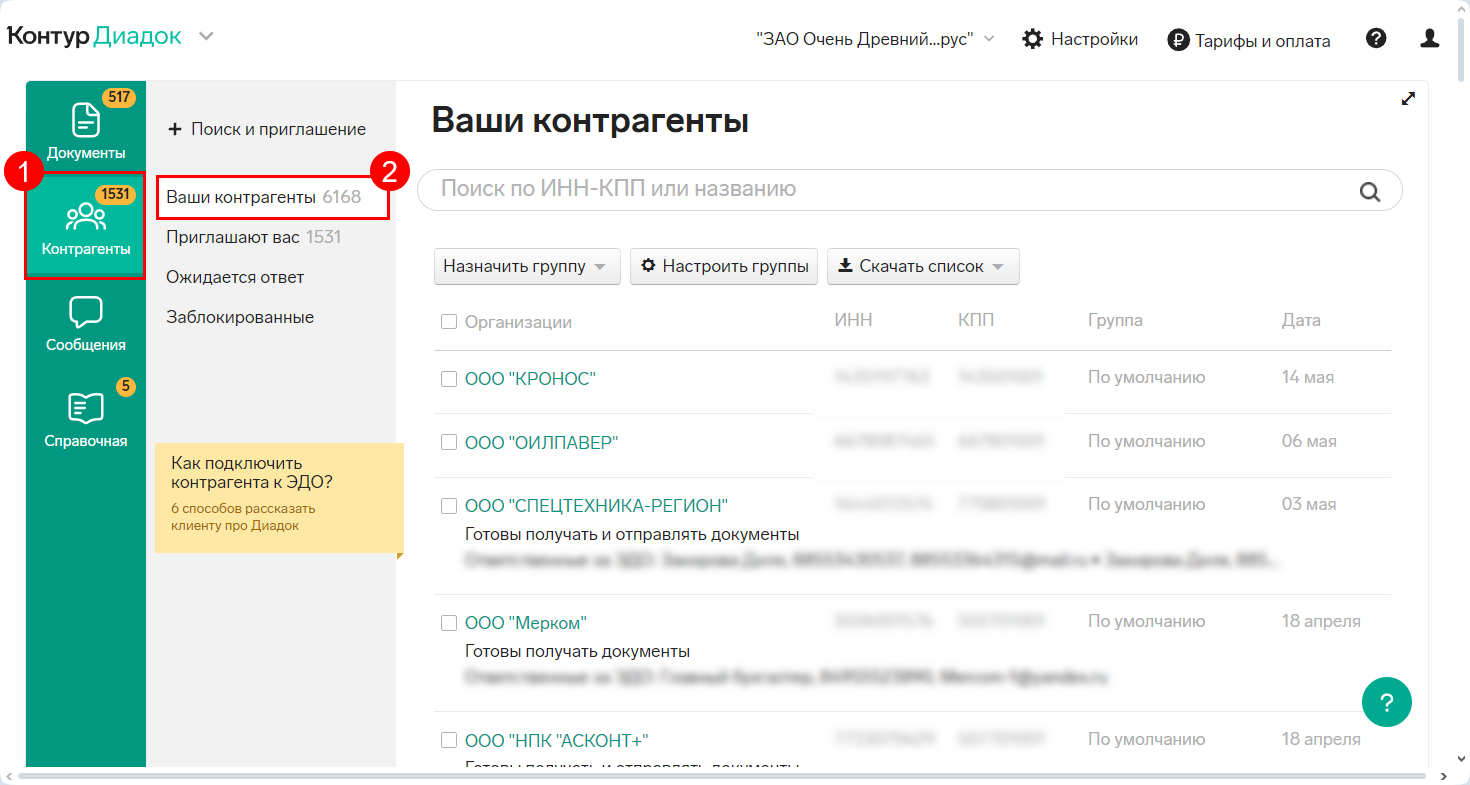Click the plus icon near Поиск и приглашение
The height and width of the screenshot is (785, 1470).
[175, 129]
